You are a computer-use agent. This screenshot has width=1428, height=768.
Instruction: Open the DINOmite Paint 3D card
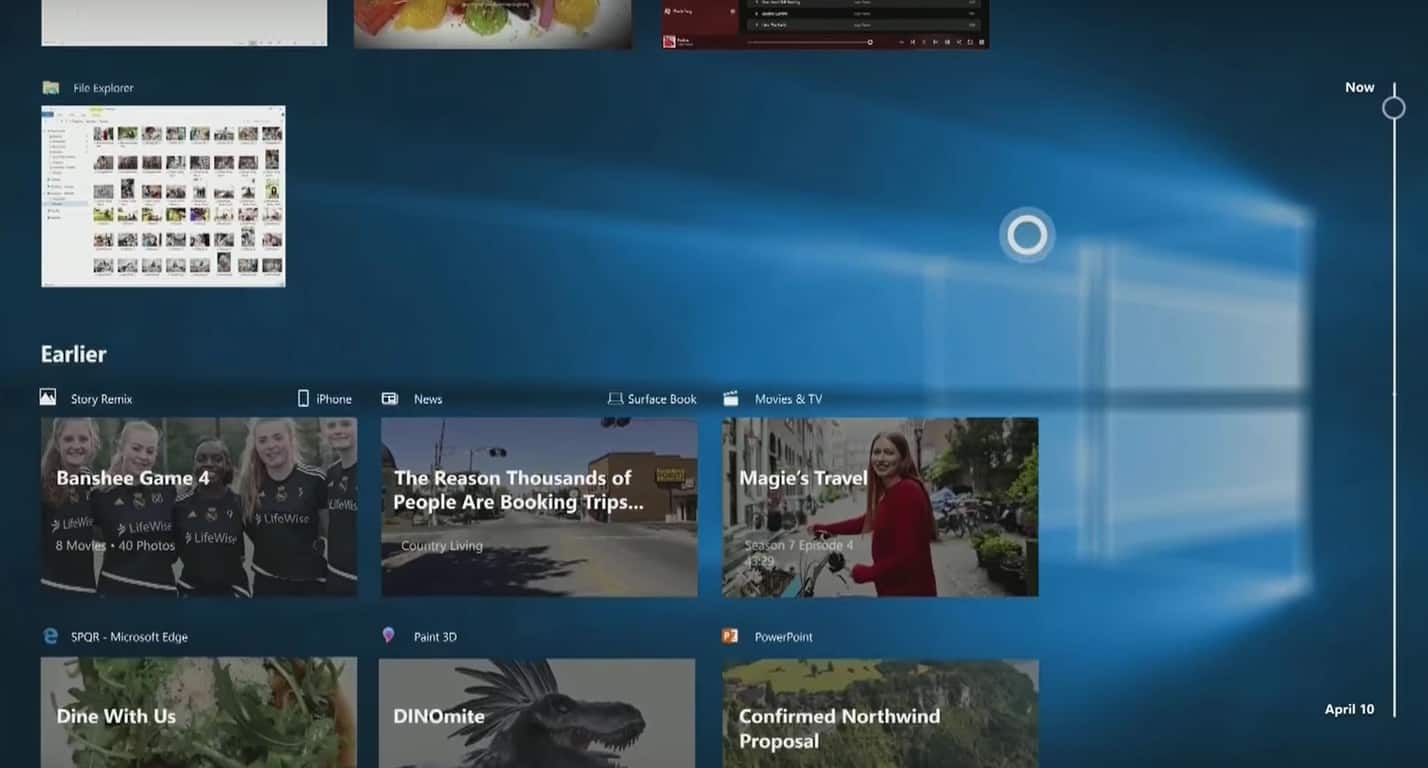pos(537,712)
